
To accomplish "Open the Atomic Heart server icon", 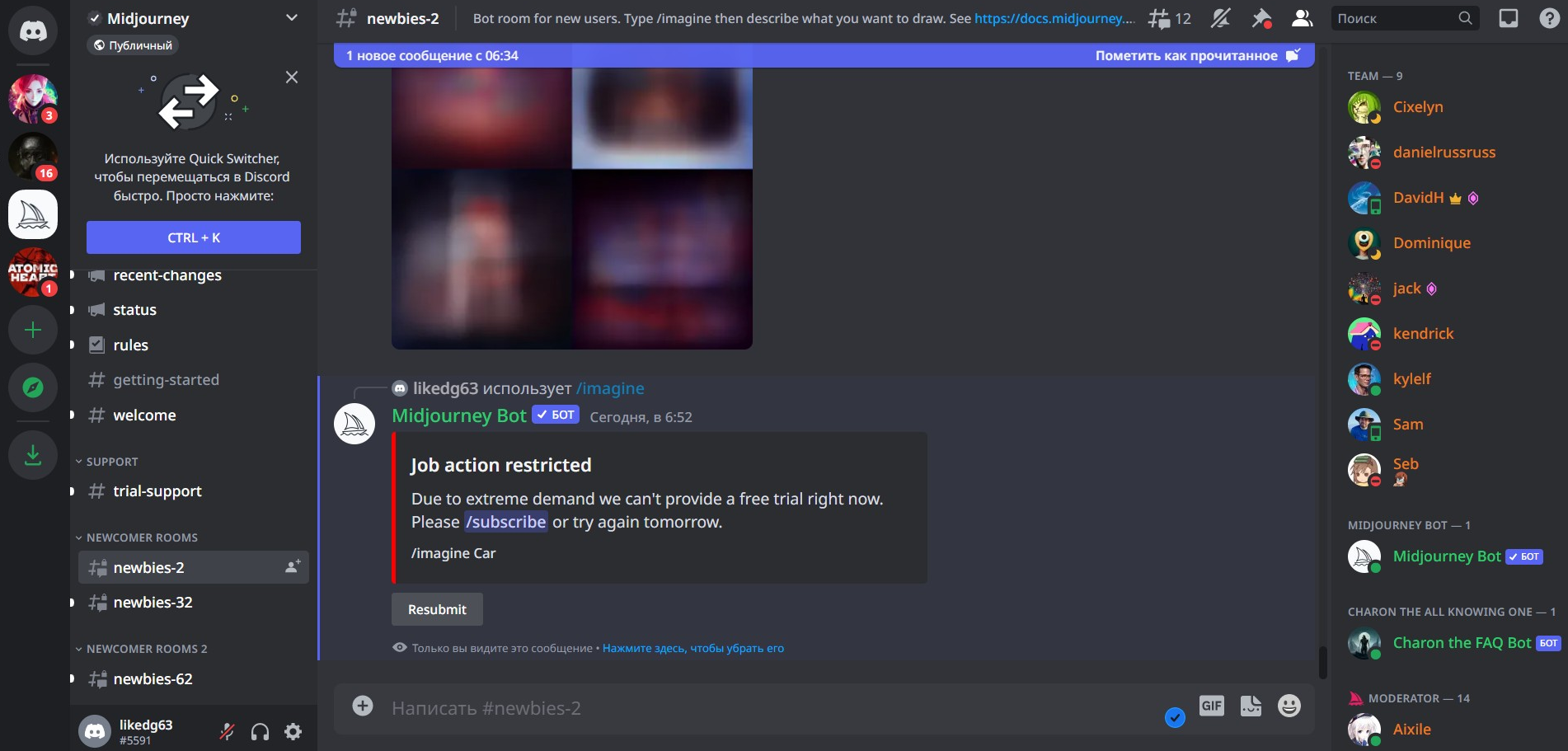I will click(33, 272).
